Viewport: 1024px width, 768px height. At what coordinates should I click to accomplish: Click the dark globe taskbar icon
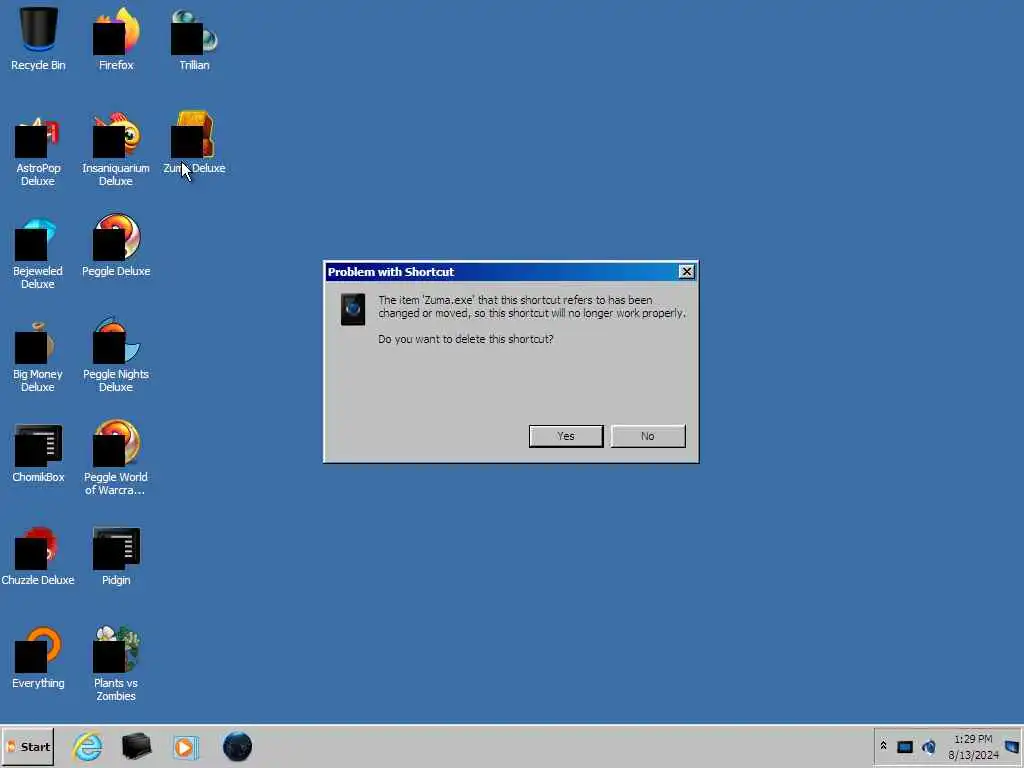(x=237, y=746)
